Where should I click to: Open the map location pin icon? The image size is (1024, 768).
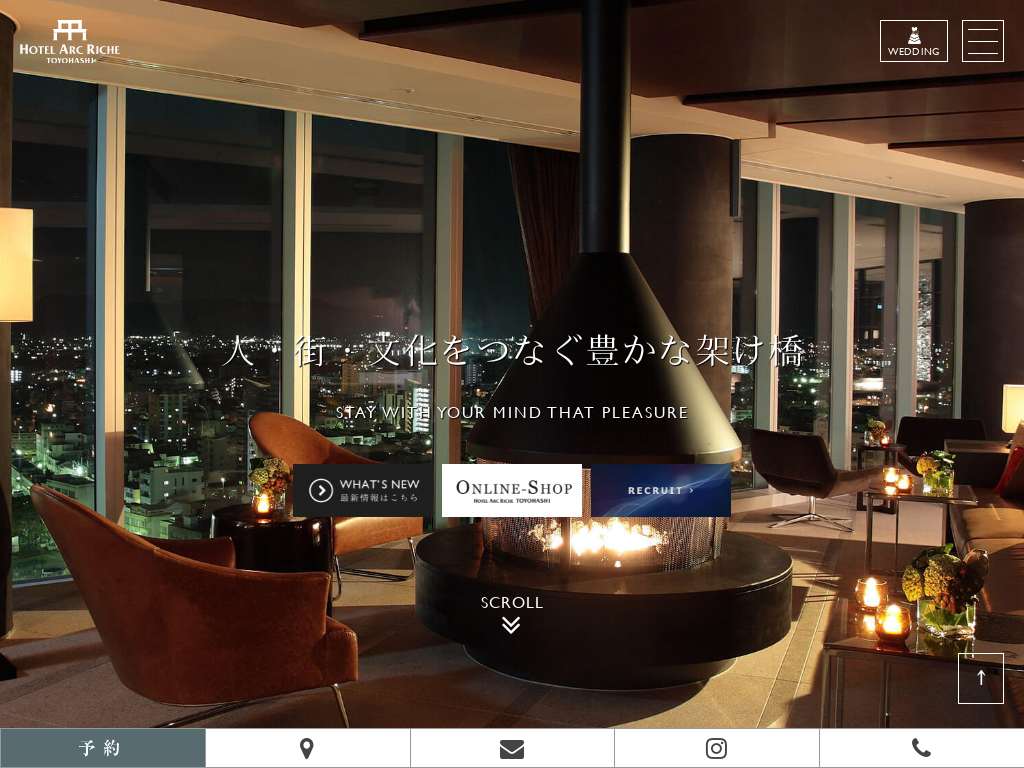click(x=307, y=748)
